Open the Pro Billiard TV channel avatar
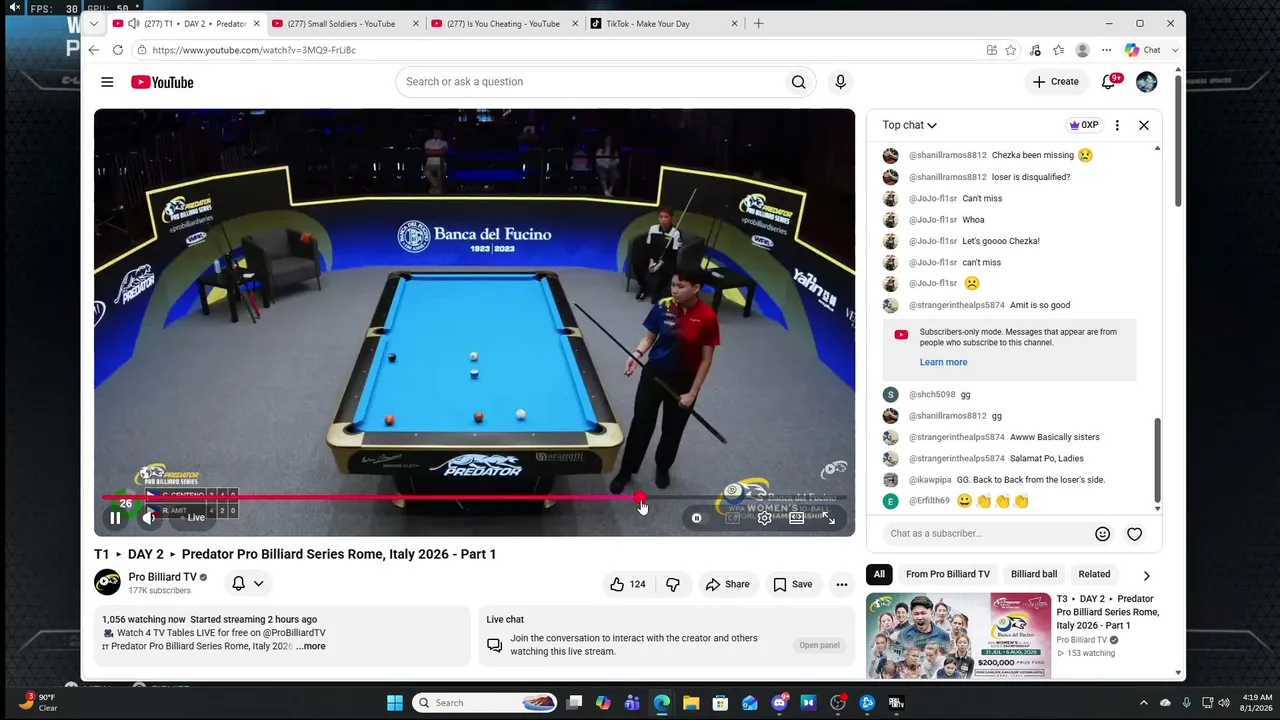Image resolution: width=1280 pixels, height=720 pixels. click(107, 582)
